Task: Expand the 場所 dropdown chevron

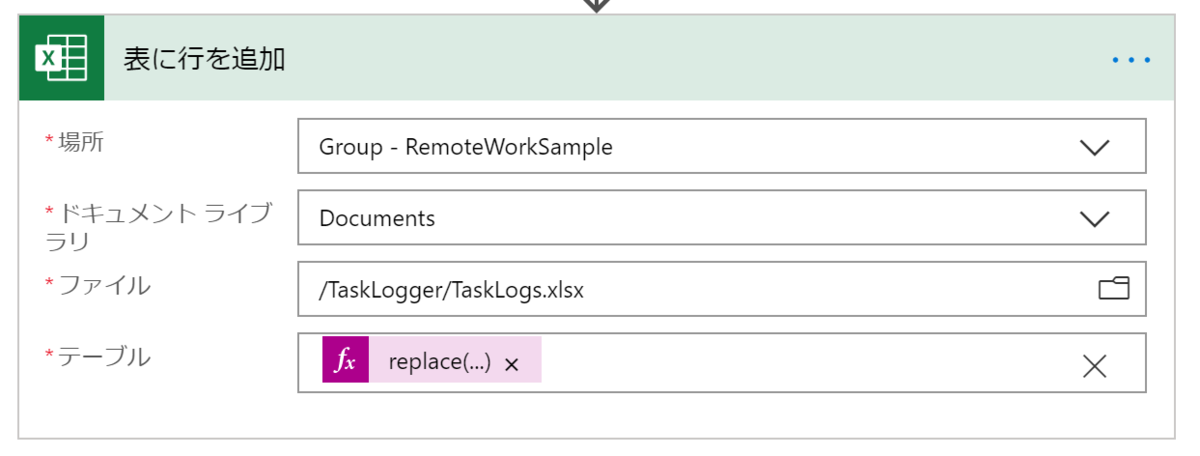Action: point(1095,147)
